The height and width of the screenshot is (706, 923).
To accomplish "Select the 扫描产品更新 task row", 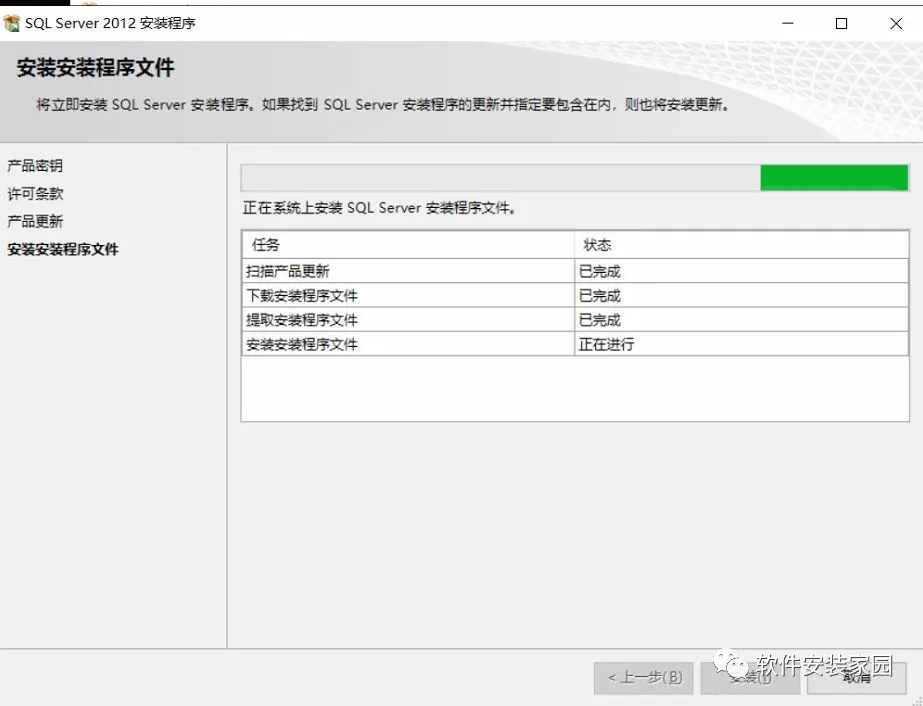I will click(x=575, y=271).
